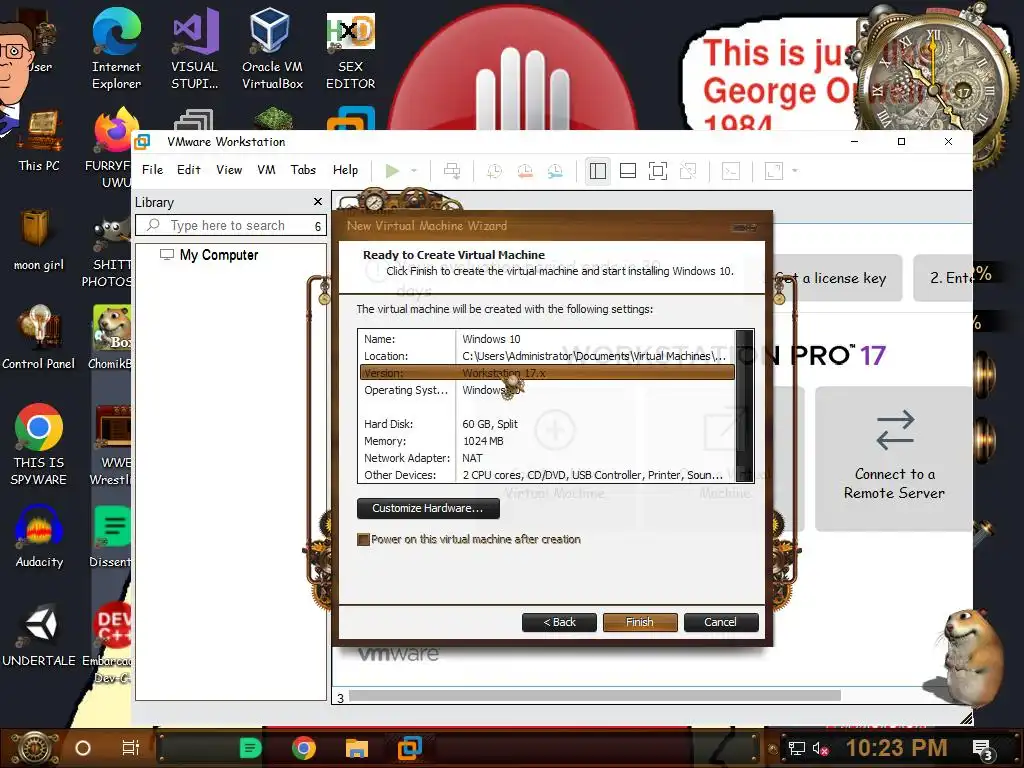Click Finish to create the VM
The height and width of the screenshot is (768, 1024).
[640, 622]
